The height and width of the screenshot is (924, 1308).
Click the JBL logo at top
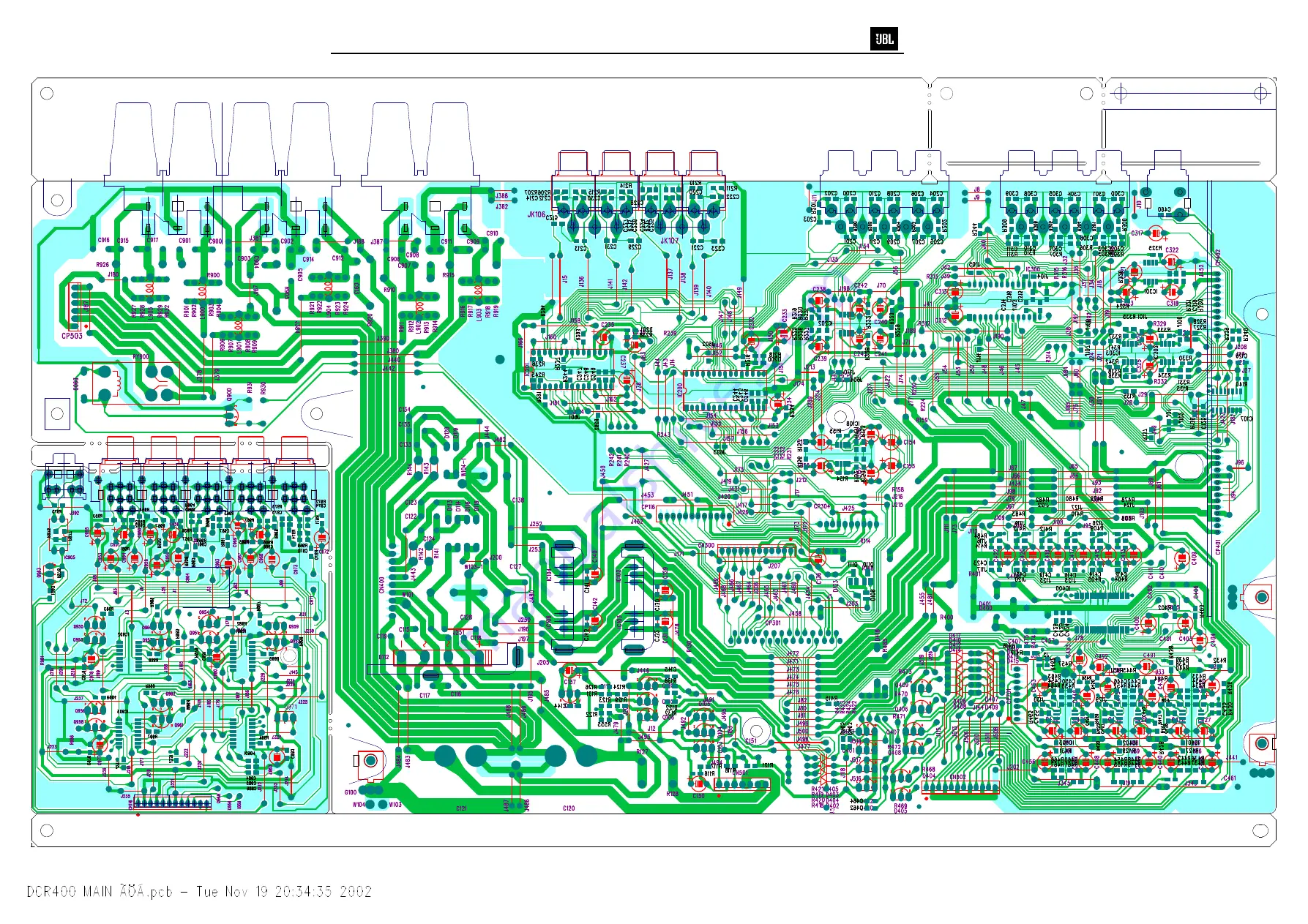(x=884, y=39)
